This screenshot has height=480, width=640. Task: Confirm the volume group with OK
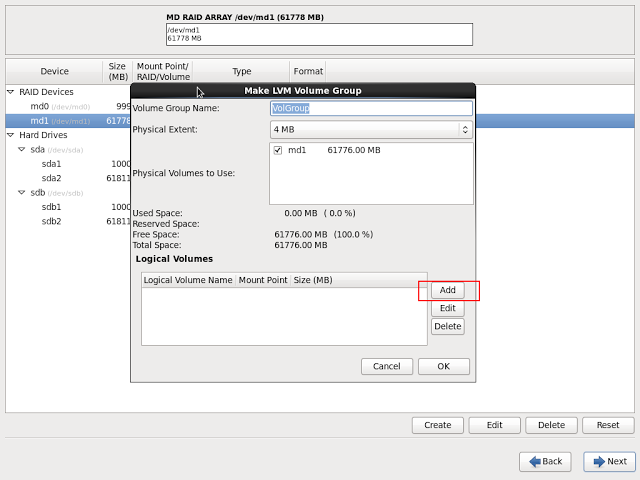(443, 367)
